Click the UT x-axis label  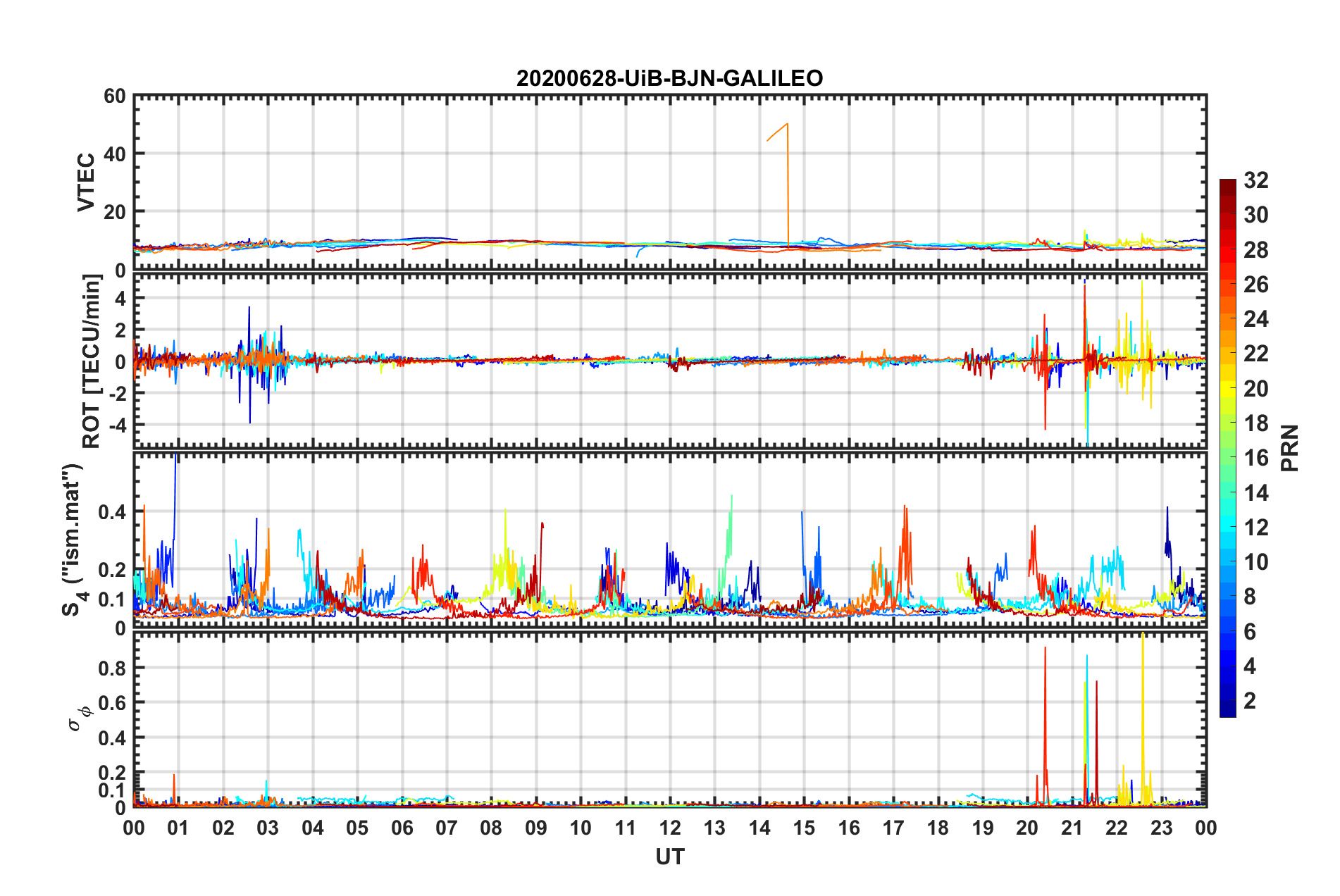669,857
